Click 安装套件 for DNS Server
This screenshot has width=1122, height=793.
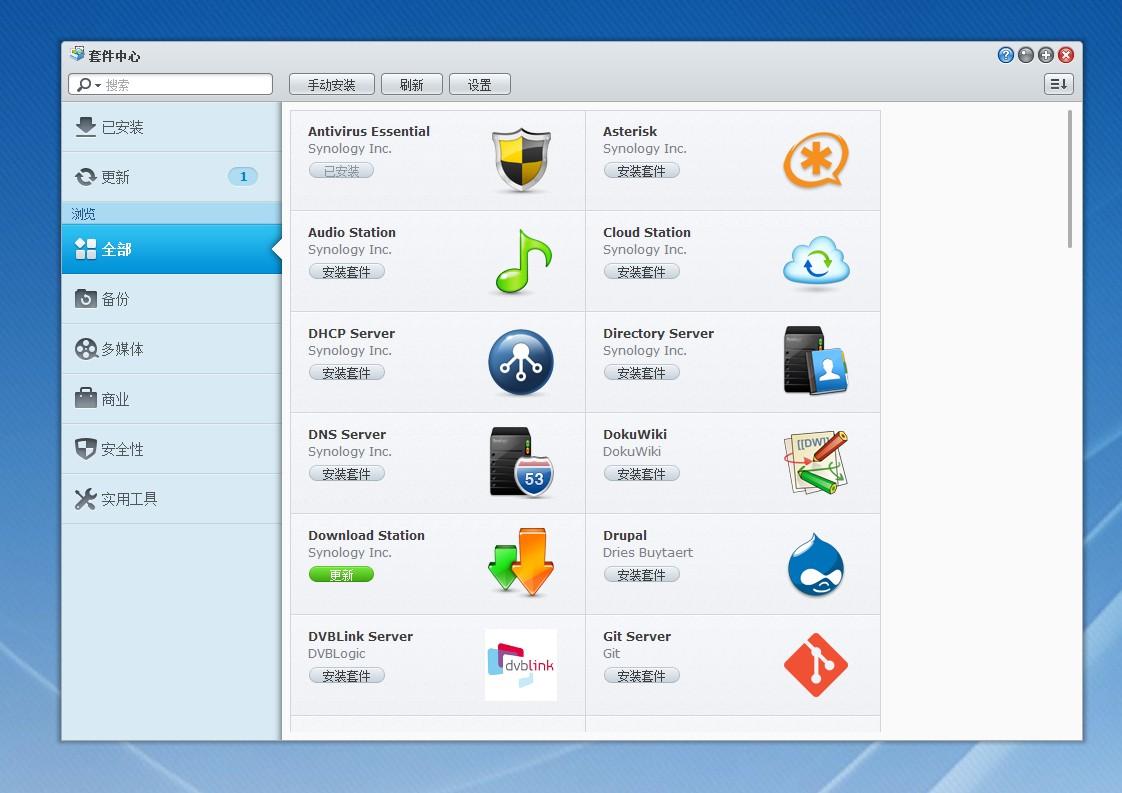pyautogui.click(x=346, y=473)
